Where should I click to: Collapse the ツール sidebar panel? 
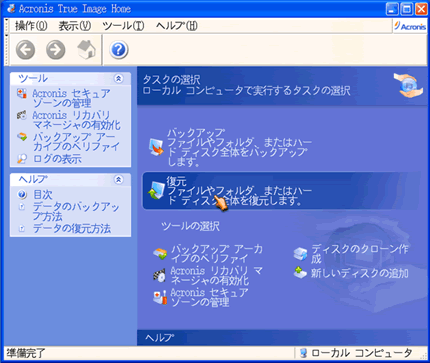click(118, 79)
